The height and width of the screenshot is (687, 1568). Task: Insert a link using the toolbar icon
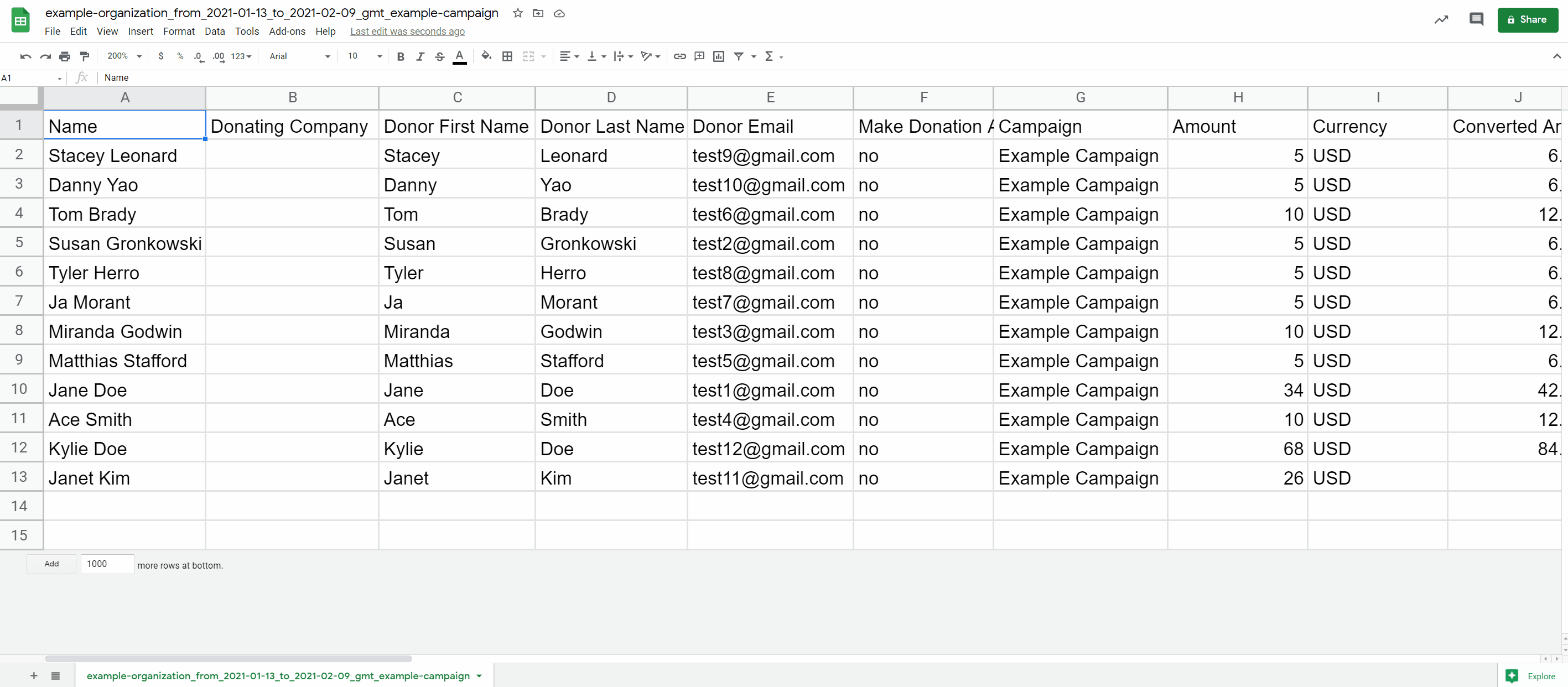coord(679,56)
